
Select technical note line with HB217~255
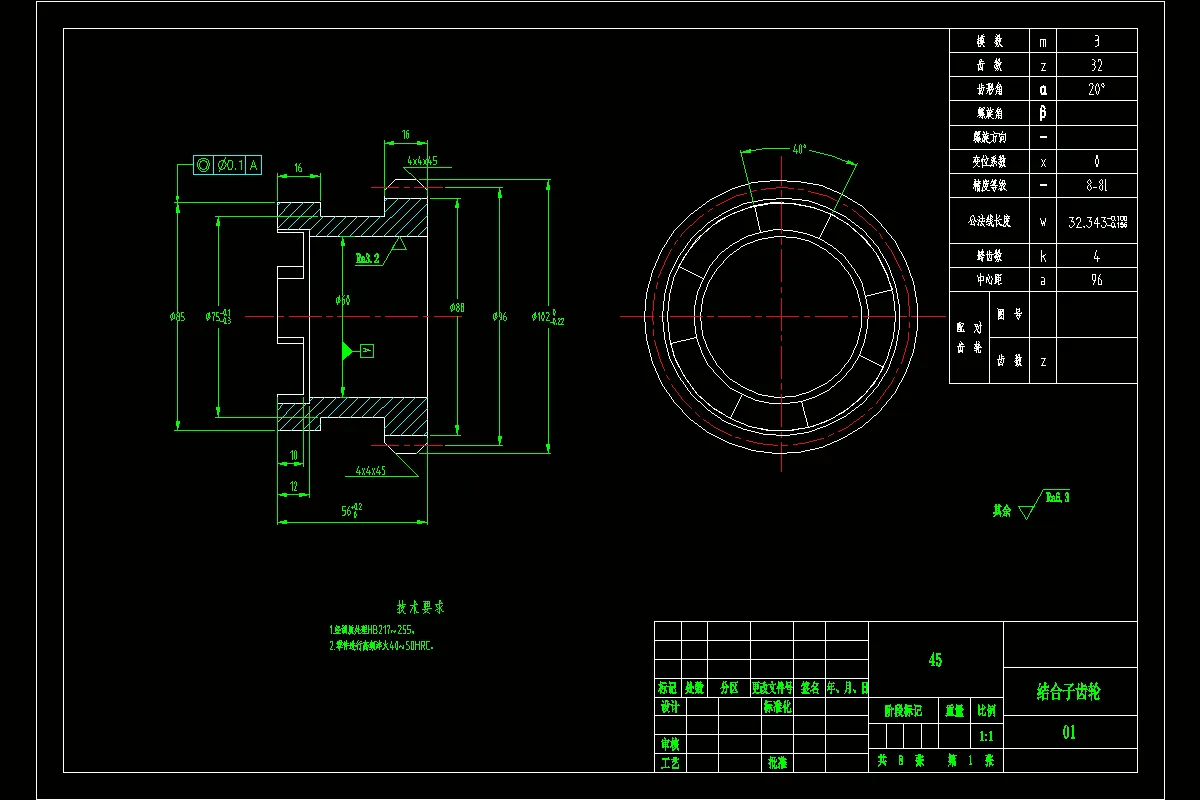coord(372,630)
